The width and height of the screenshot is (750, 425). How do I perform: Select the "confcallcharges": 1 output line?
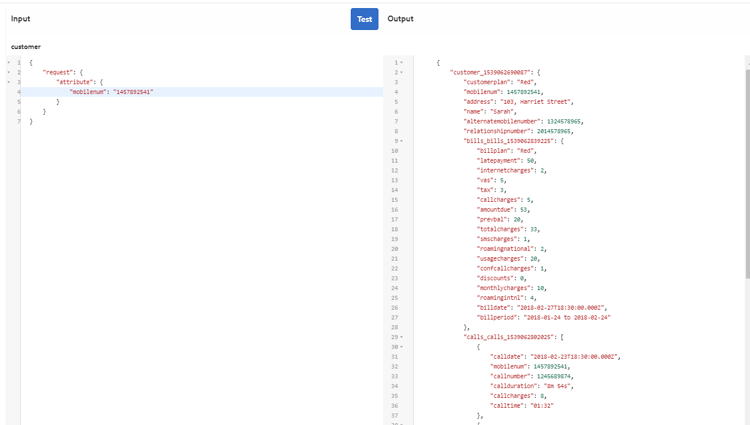pyautogui.click(x=511, y=268)
